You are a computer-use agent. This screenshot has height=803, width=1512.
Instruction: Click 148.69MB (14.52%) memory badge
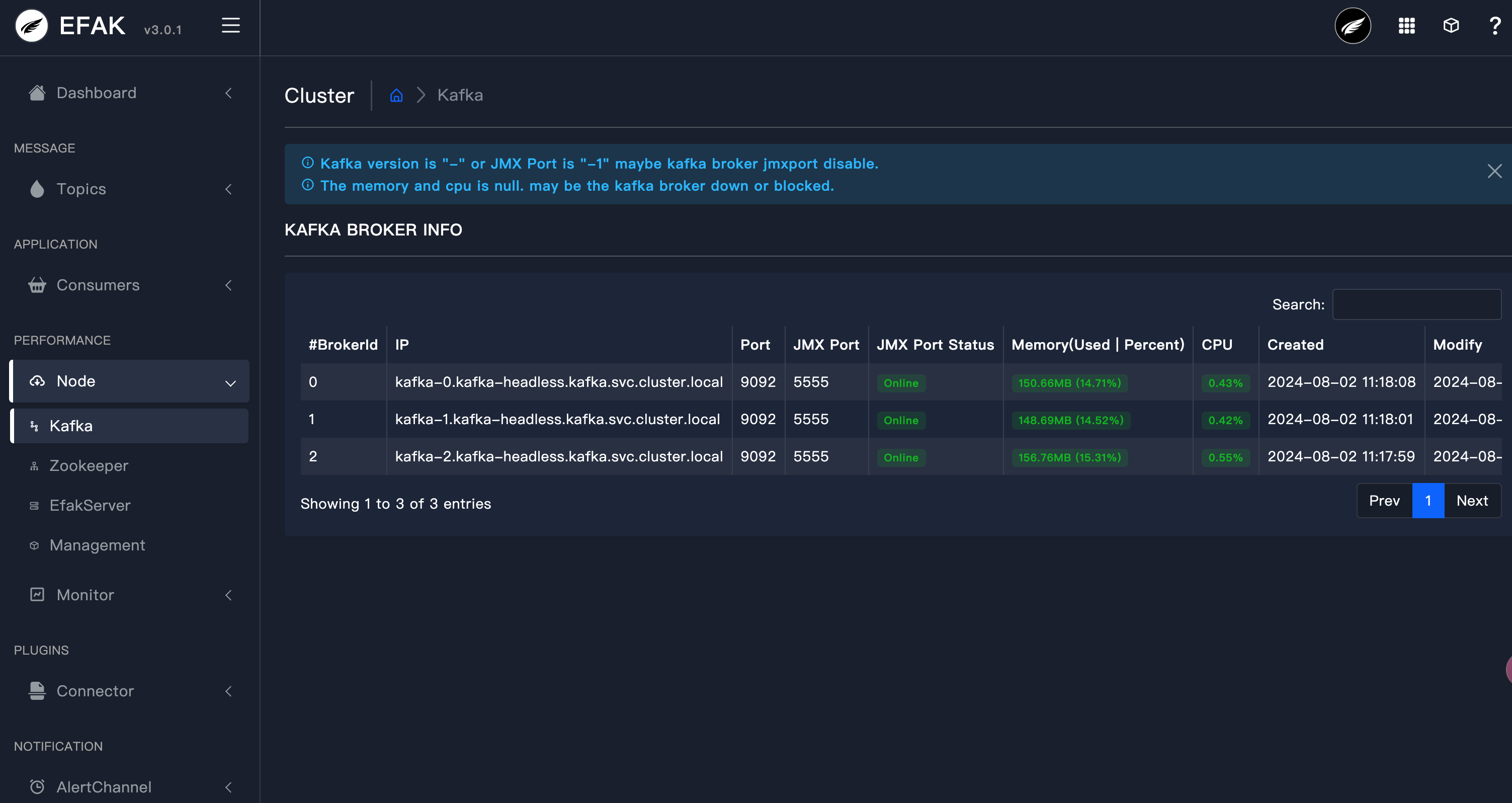click(x=1070, y=420)
